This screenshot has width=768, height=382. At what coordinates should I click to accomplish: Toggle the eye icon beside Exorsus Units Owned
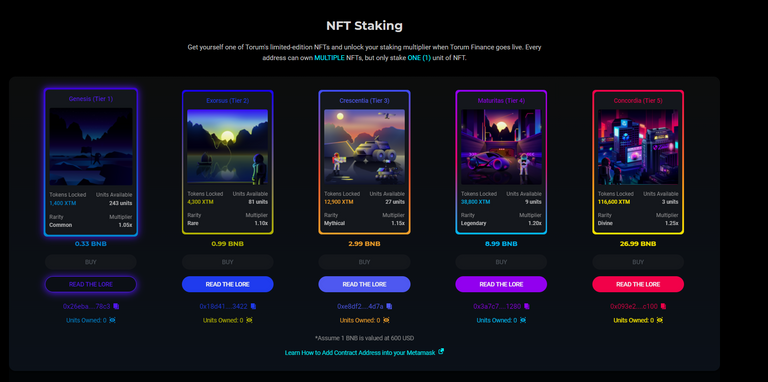(249, 320)
